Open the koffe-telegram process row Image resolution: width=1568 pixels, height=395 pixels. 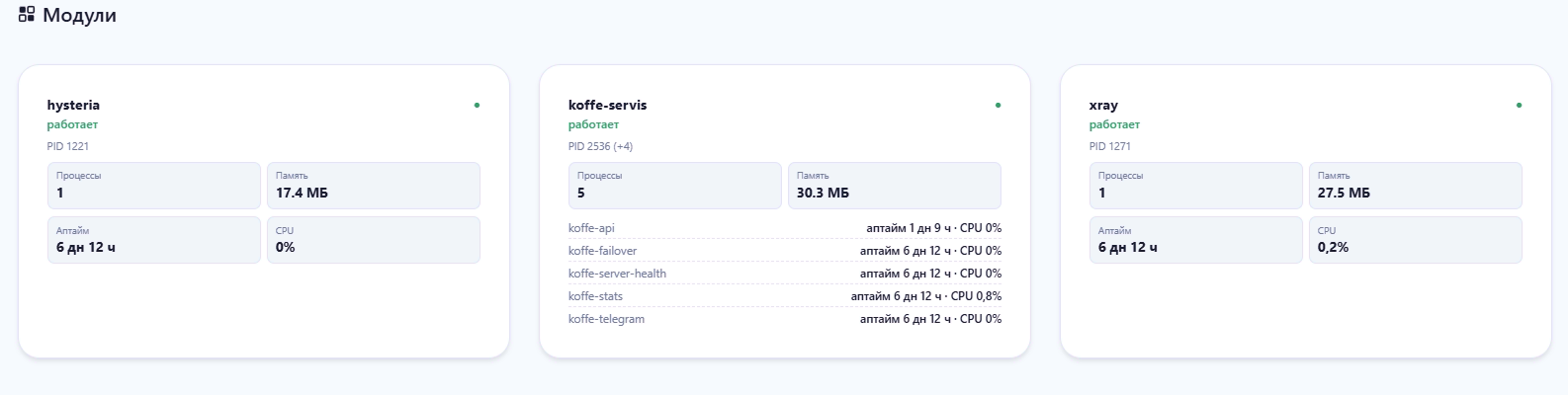click(x=785, y=319)
